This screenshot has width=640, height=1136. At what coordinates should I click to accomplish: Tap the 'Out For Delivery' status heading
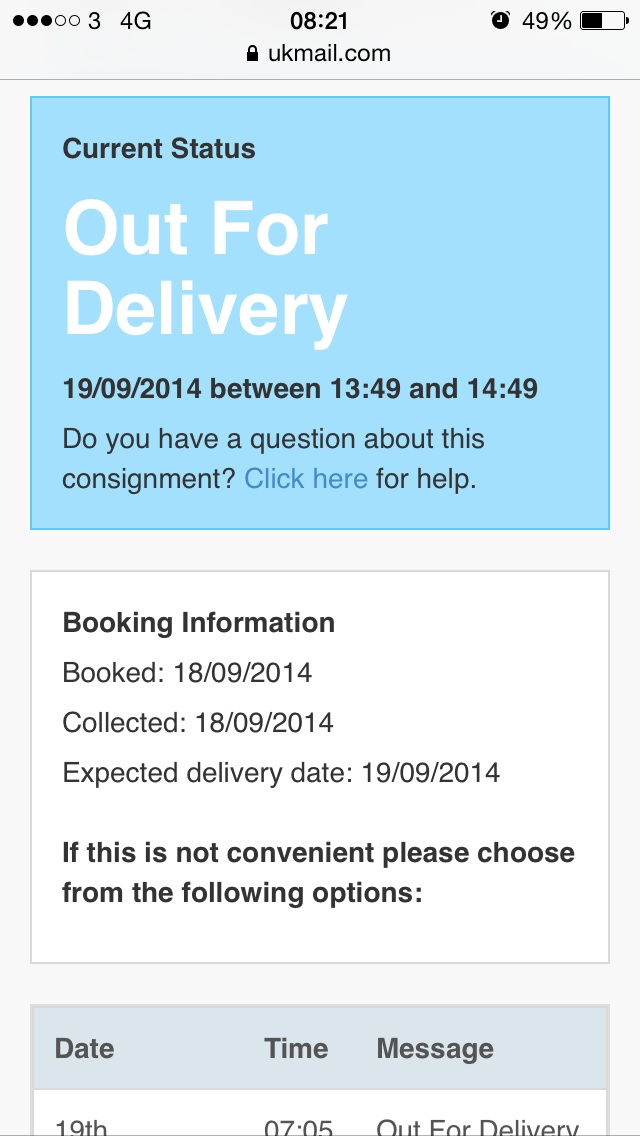coord(206,268)
